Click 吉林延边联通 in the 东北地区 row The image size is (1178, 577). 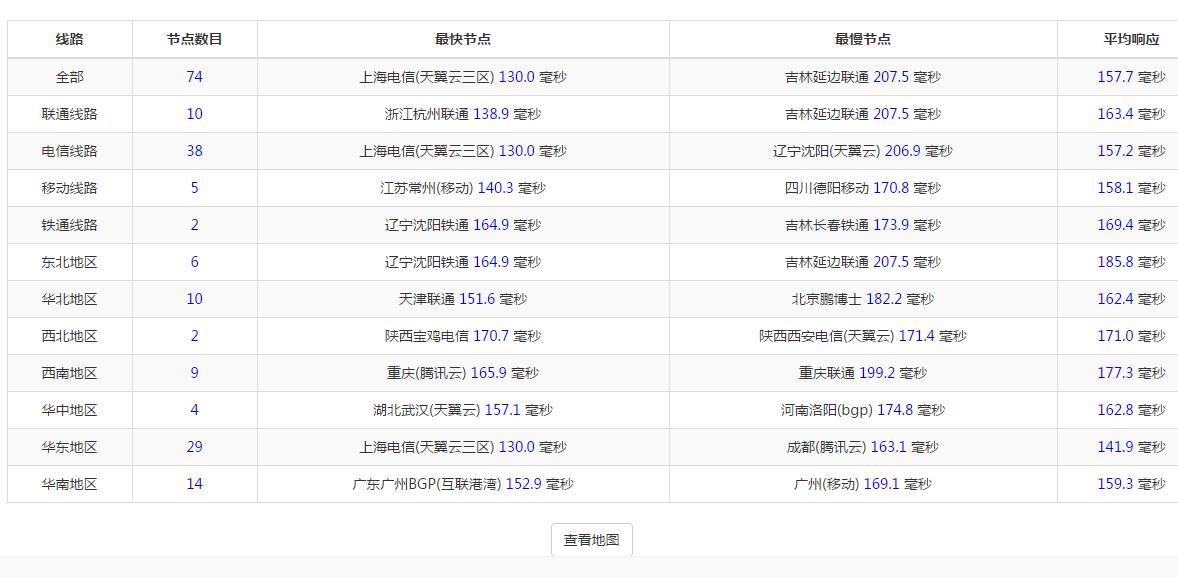click(x=827, y=262)
